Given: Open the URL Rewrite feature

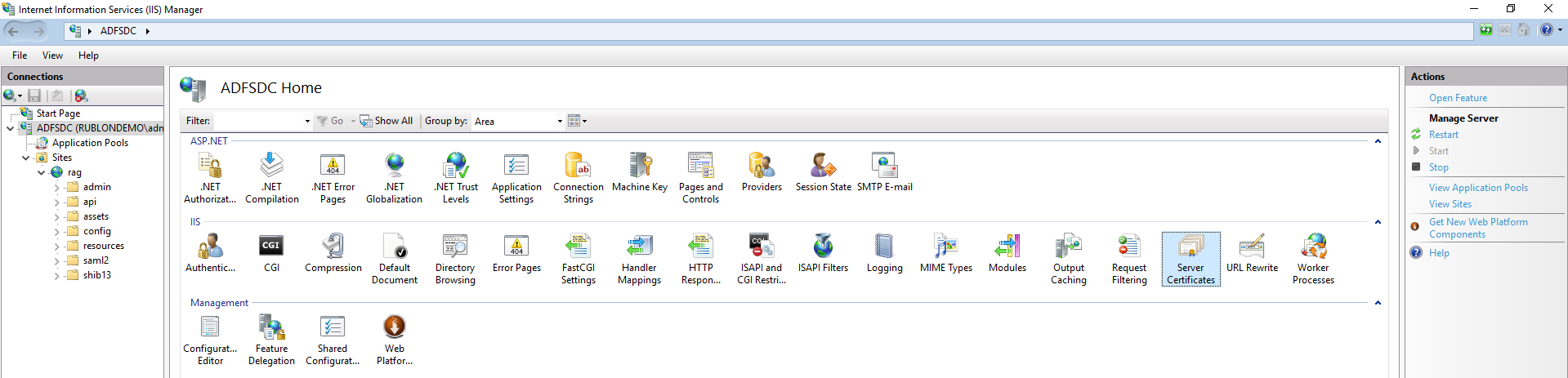Looking at the screenshot, I should coord(1252,253).
